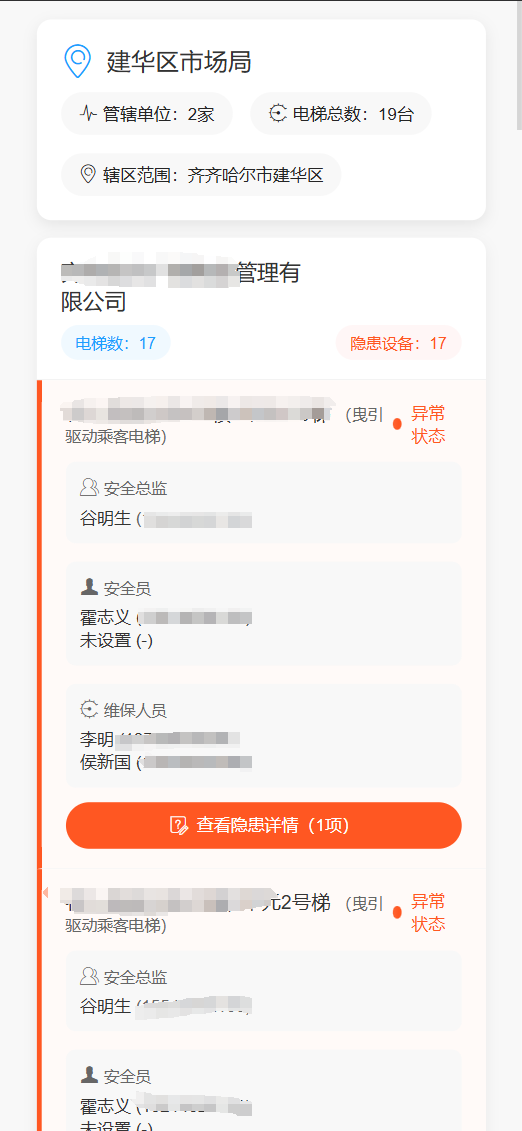
Task: Select the 隐患设备：17 red badge
Action: pos(399,343)
